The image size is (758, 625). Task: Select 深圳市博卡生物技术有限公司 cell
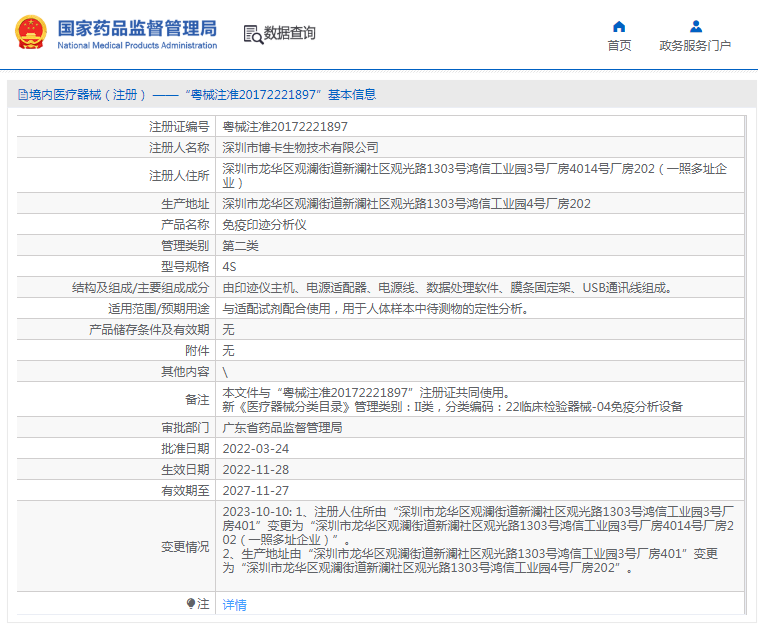(x=300, y=147)
